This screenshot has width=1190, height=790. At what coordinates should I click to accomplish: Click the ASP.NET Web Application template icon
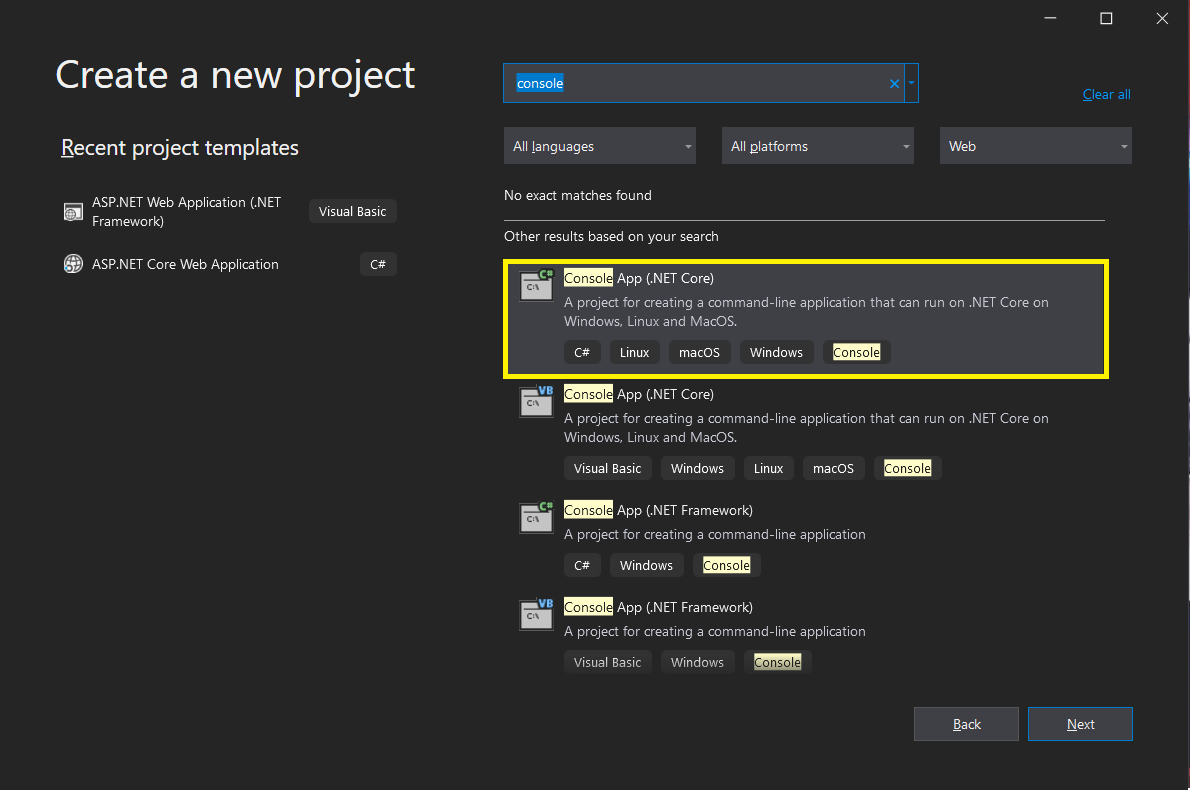(73, 212)
